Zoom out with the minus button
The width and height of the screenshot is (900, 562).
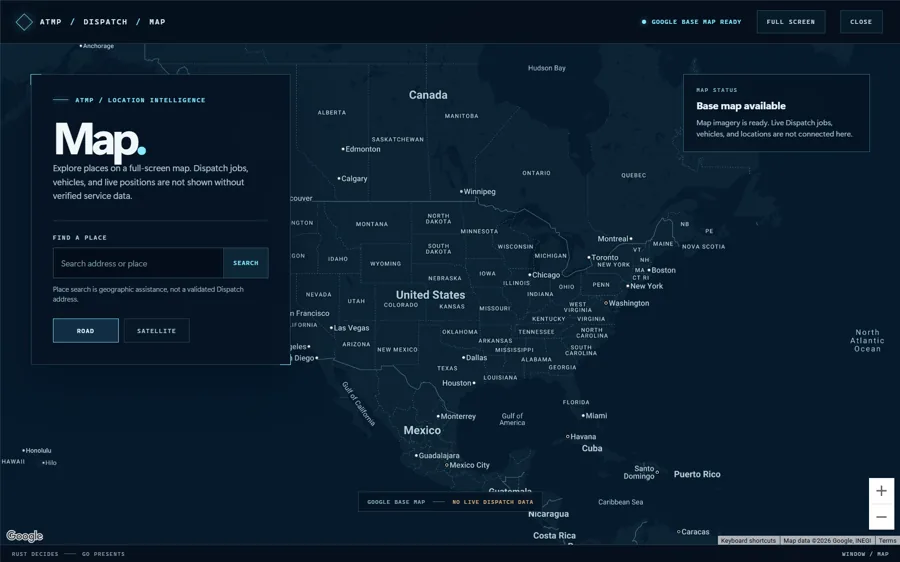[x=881, y=517]
